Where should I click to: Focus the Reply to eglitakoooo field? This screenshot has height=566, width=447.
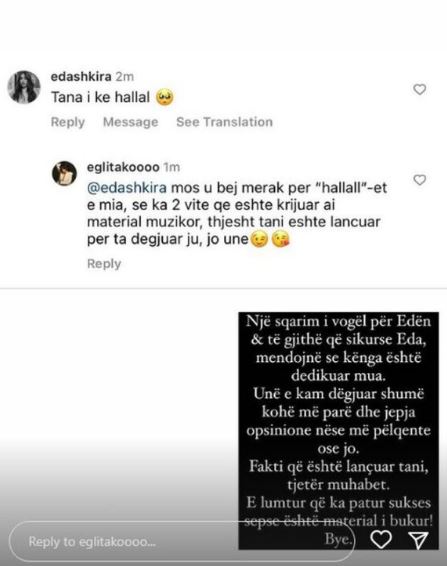182,541
